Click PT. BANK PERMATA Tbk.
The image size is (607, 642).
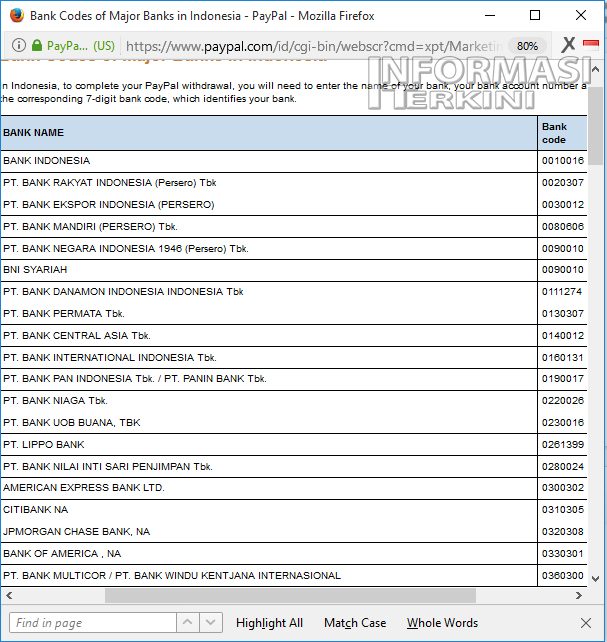[63, 314]
